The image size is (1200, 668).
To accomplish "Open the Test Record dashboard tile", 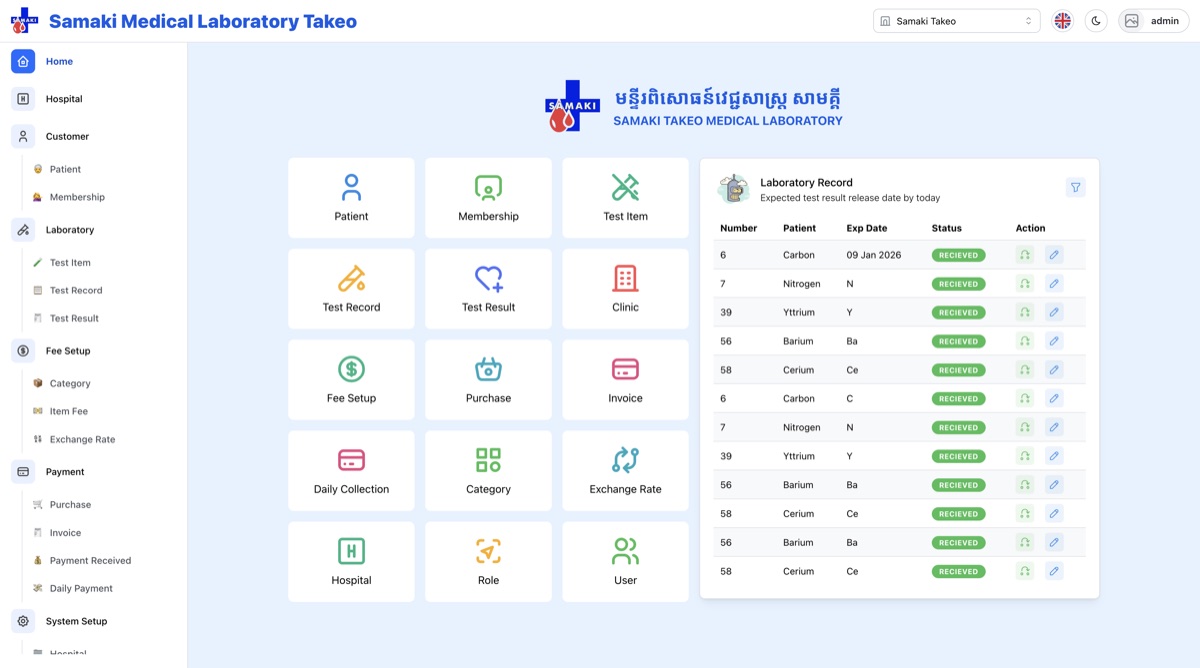I will (x=351, y=289).
